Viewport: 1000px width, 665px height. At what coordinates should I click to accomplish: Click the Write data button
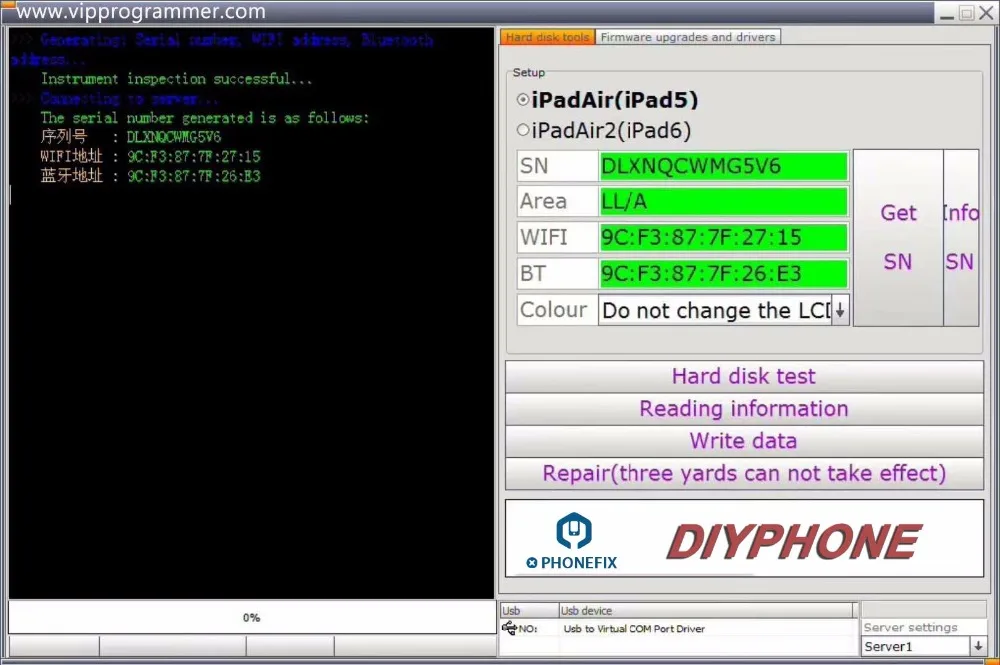click(744, 441)
